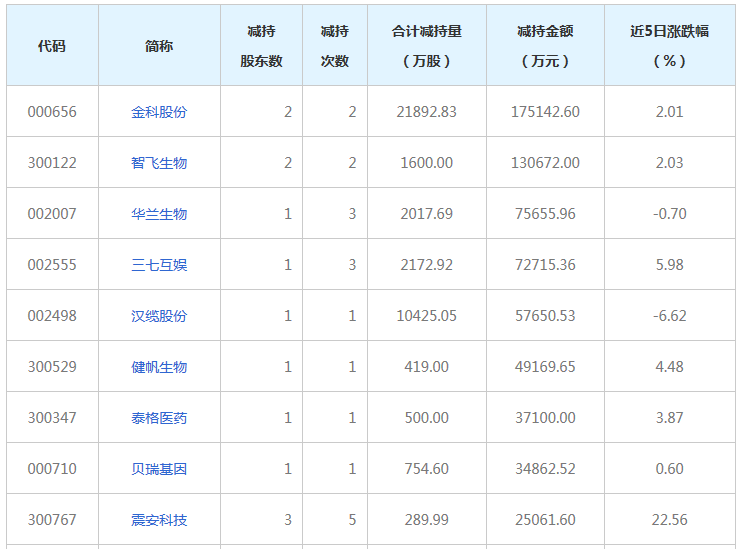The image size is (739, 549).
Task: Open the 金科股份 stock link
Action: pyautogui.click(x=159, y=112)
